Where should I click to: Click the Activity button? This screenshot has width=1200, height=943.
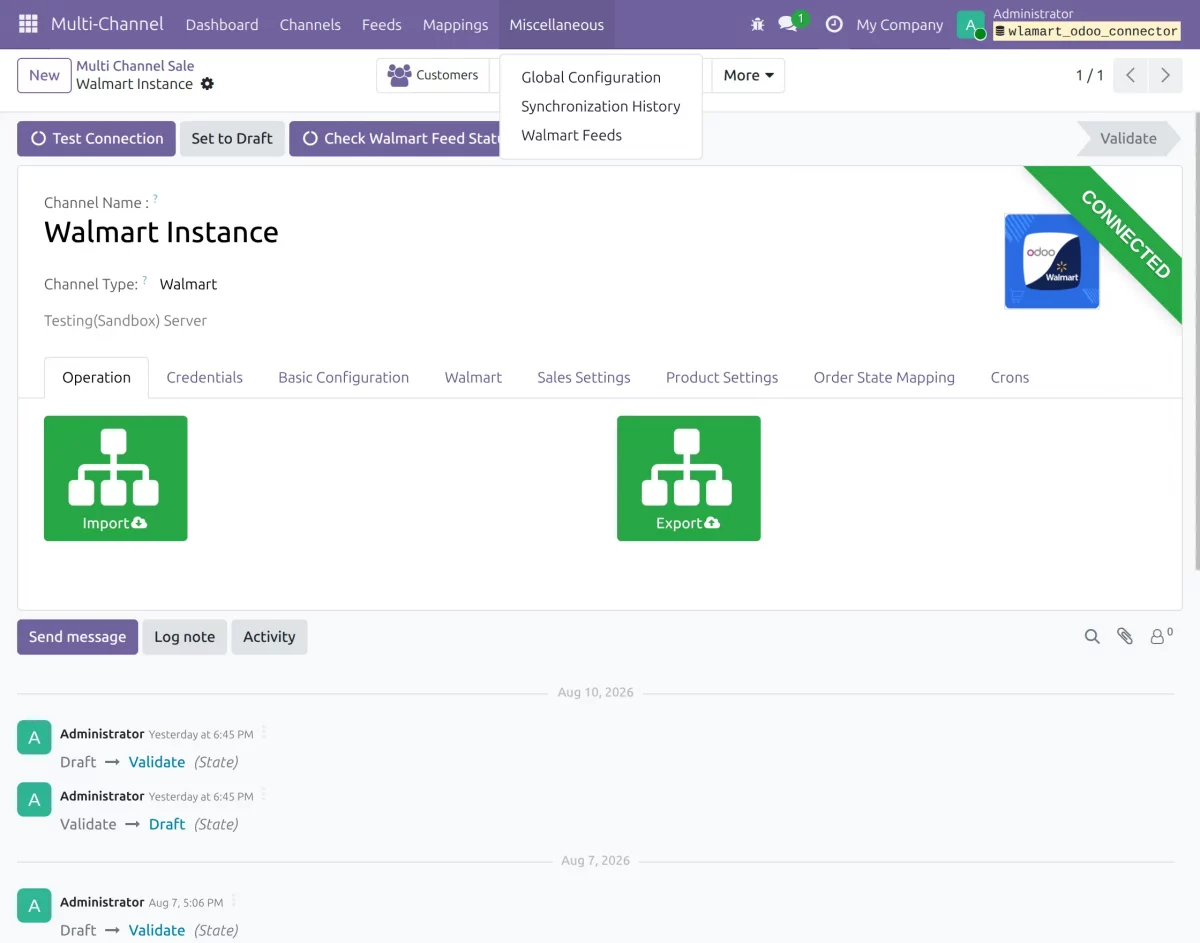(269, 636)
